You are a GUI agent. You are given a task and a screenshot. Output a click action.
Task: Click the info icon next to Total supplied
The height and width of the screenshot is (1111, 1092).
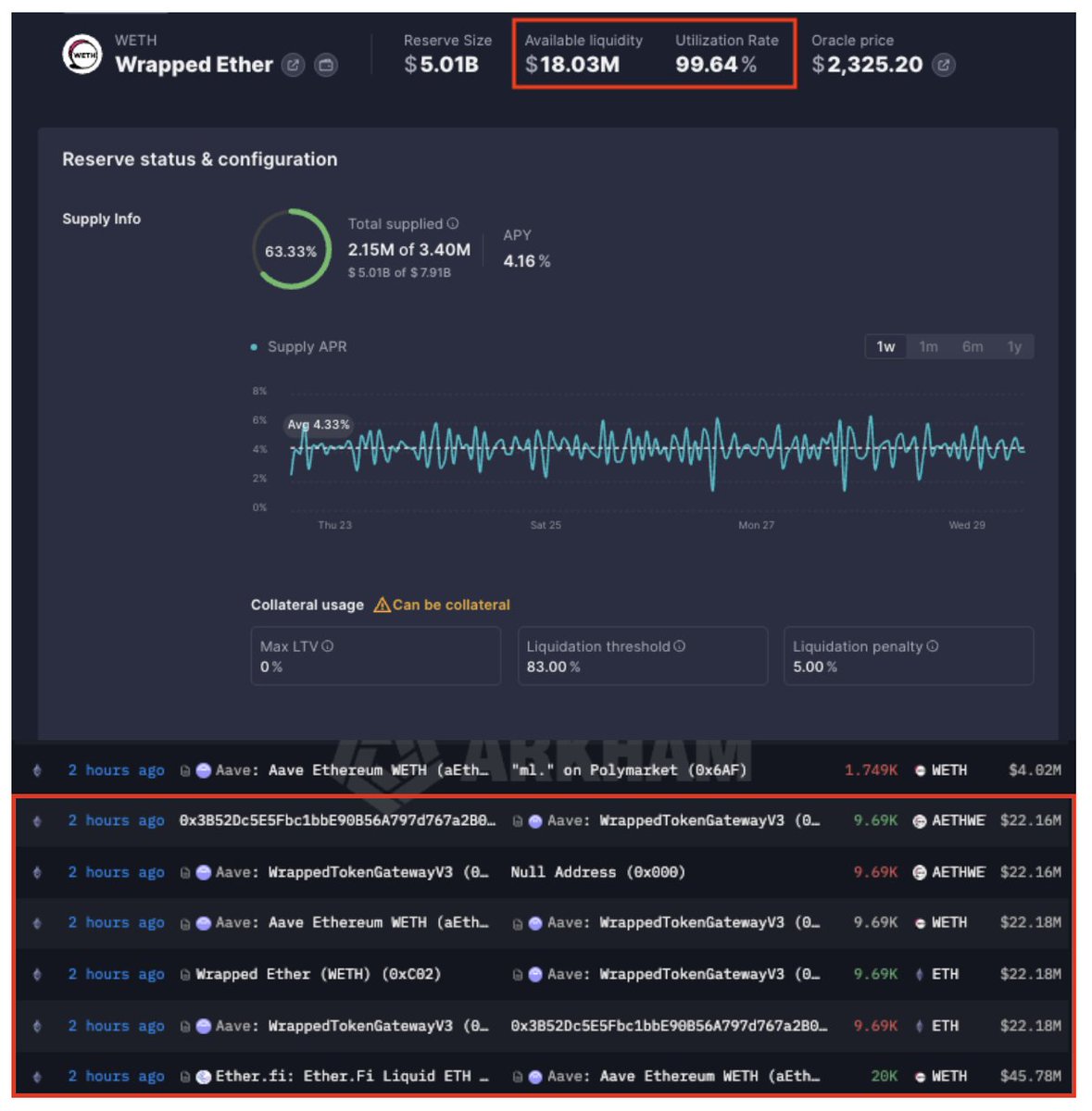(x=453, y=223)
